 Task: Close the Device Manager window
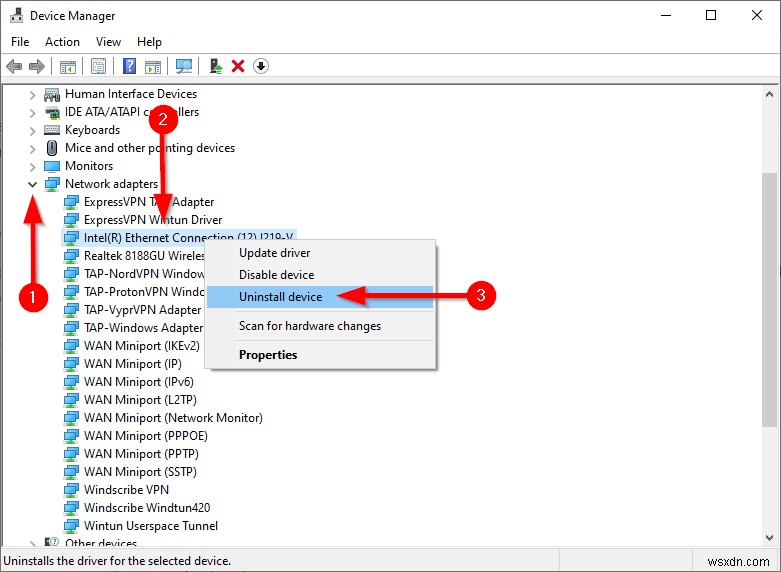[757, 15]
